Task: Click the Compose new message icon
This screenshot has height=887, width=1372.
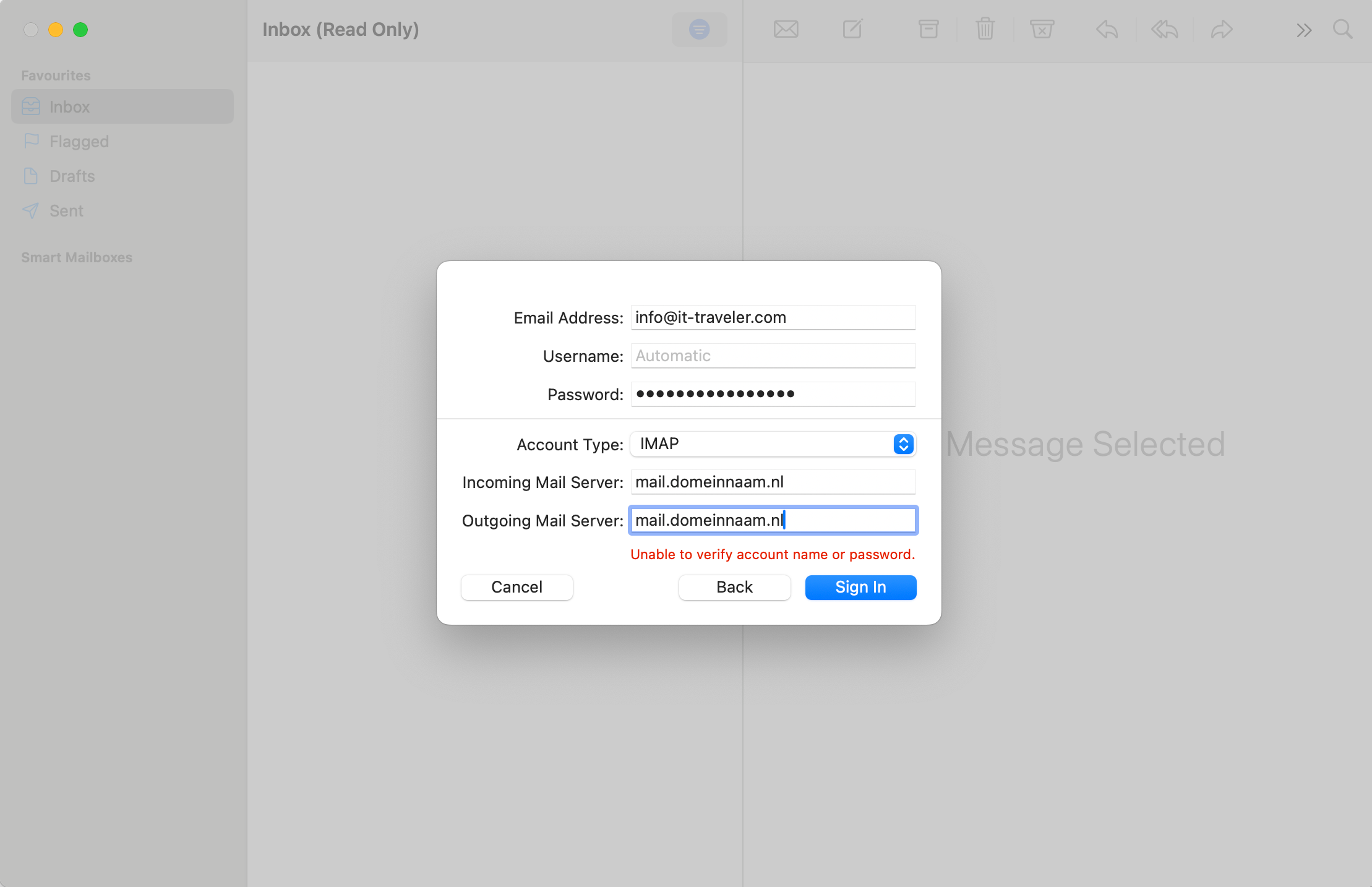Action: pos(852,29)
